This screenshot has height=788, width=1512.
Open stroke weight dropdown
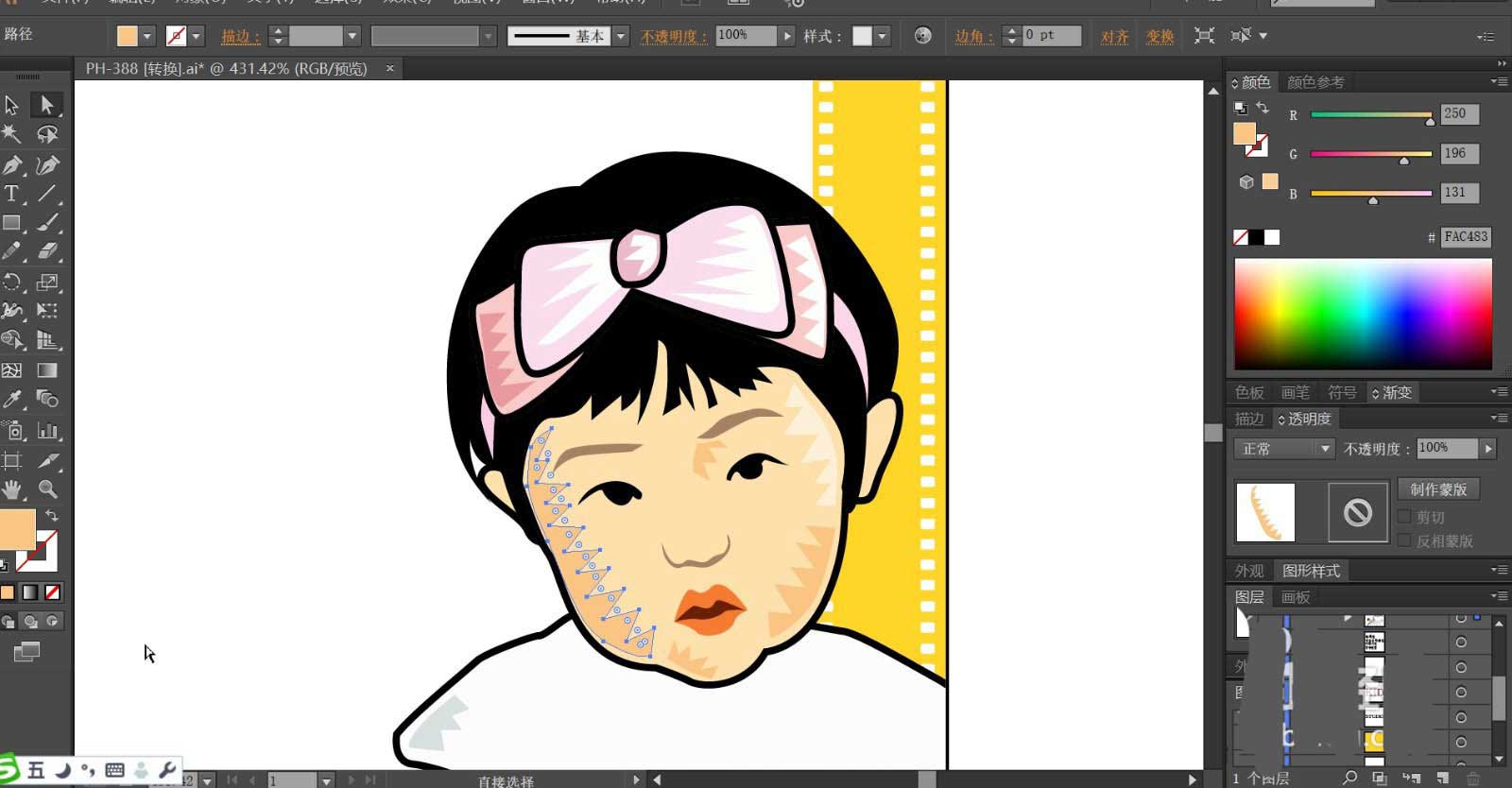(x=352, y=36)
